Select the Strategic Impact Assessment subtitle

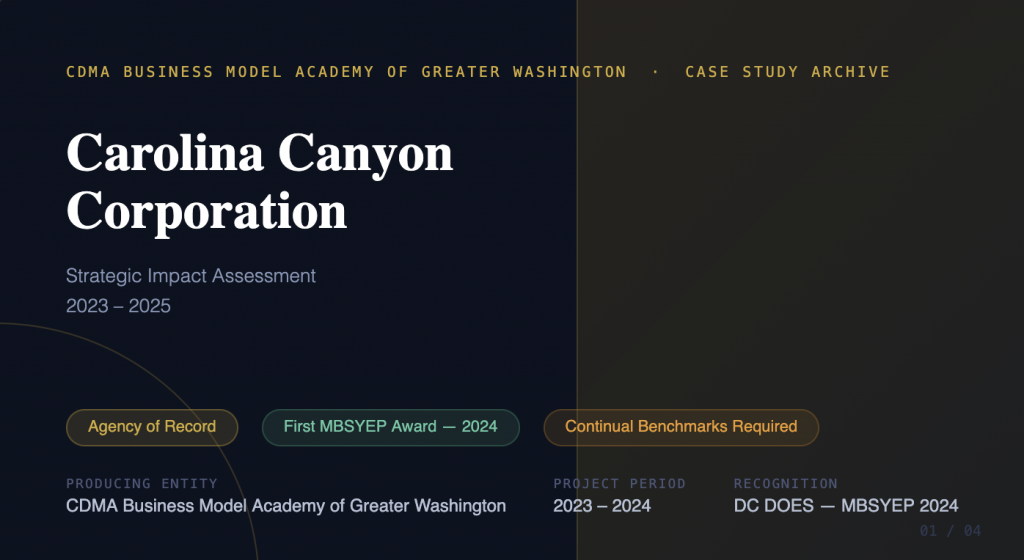coord(190,275)
